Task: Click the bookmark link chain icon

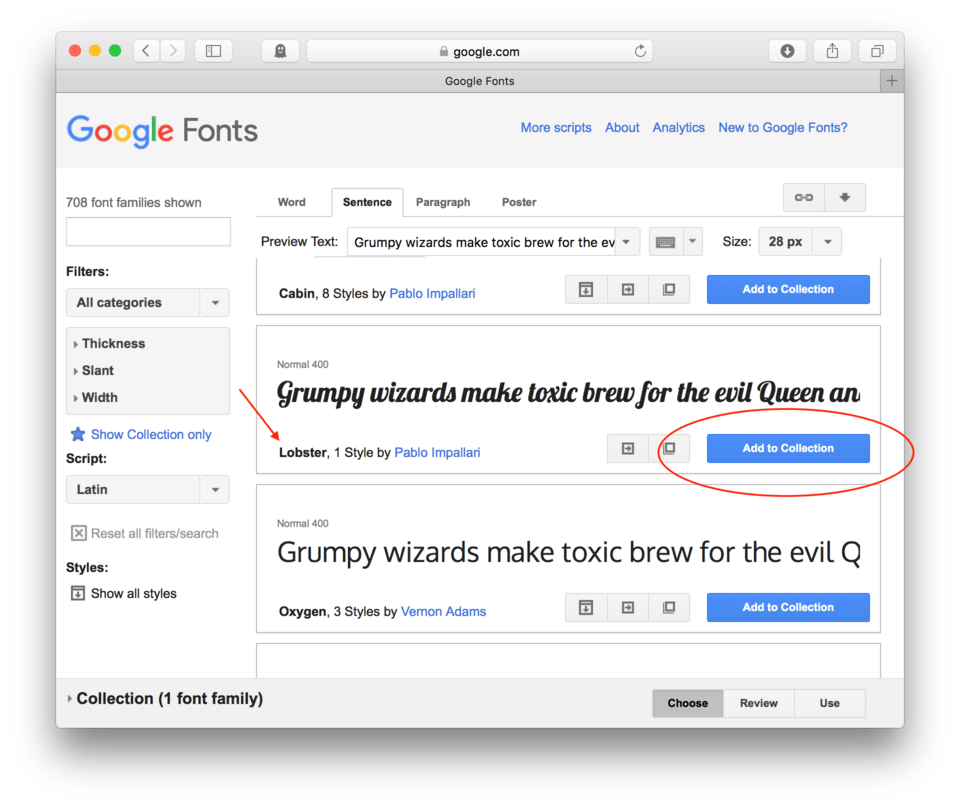Action: (x=804, y=197)
